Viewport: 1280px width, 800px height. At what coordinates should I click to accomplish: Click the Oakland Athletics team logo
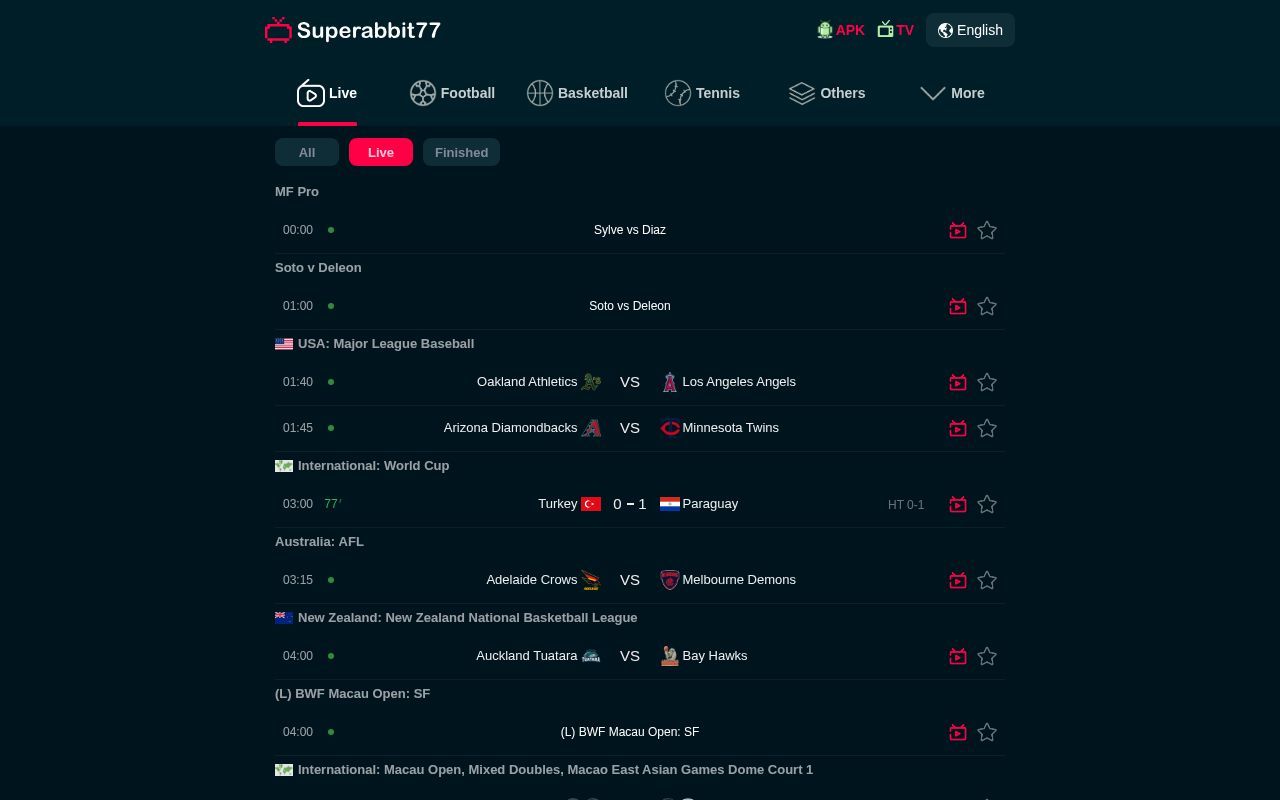[591, 382]
